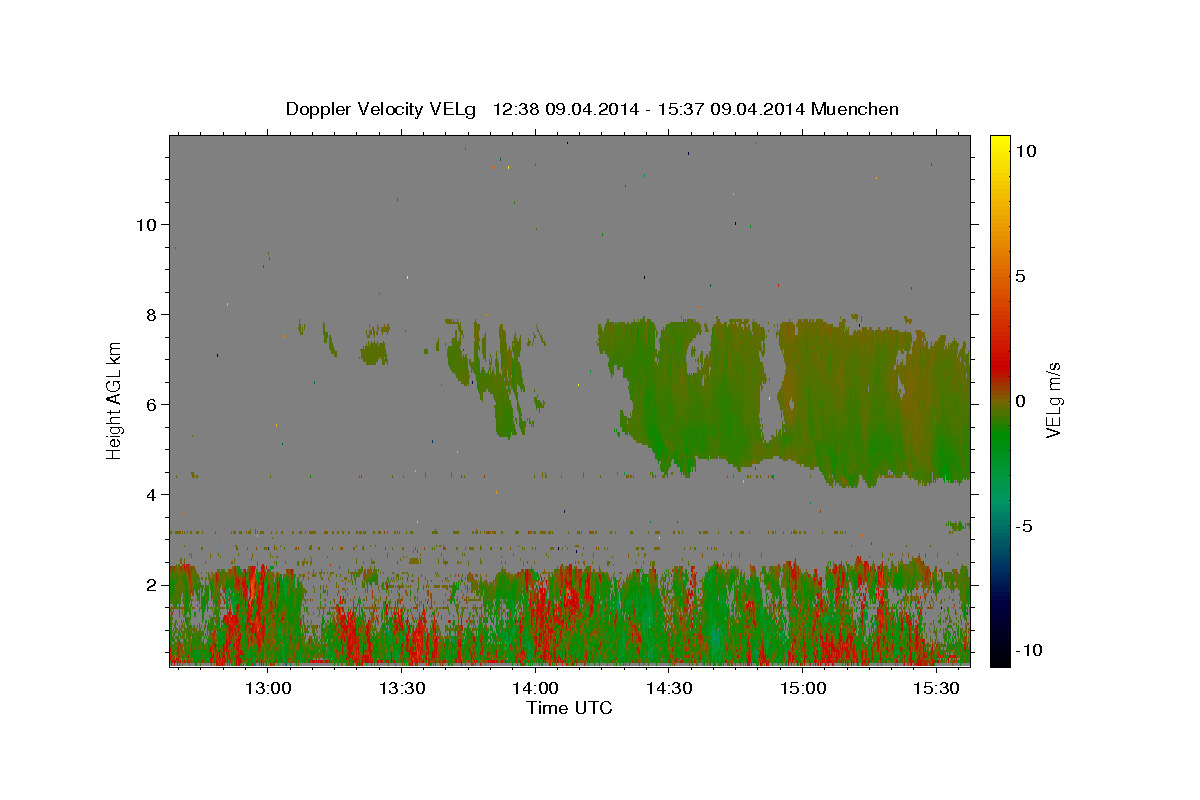Image resolution: width=1200 pixels, height=800 pixels.
Task: Click the yellow top of the colorbar
Action: click(x=999, y=146)
